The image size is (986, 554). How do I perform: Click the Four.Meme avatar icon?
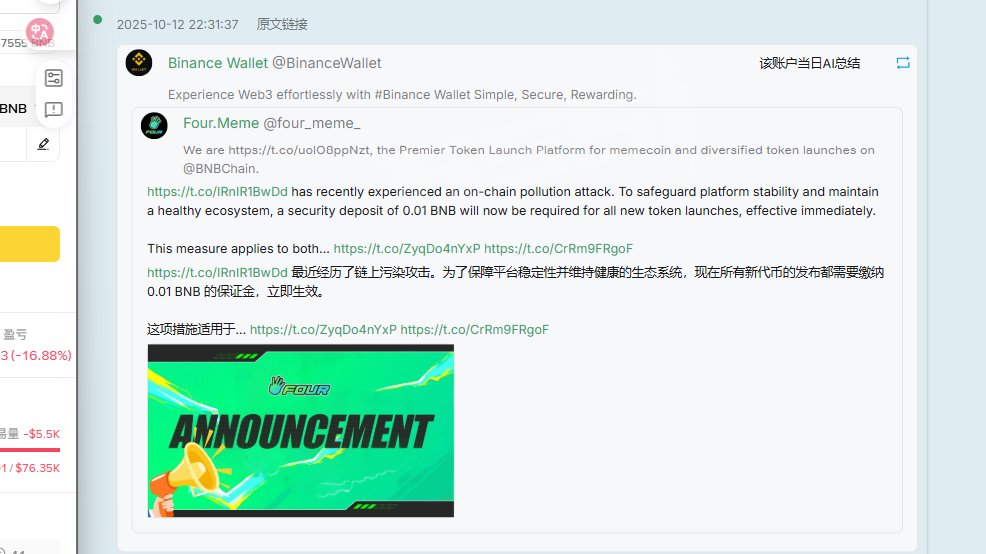(x=154, y=125)
